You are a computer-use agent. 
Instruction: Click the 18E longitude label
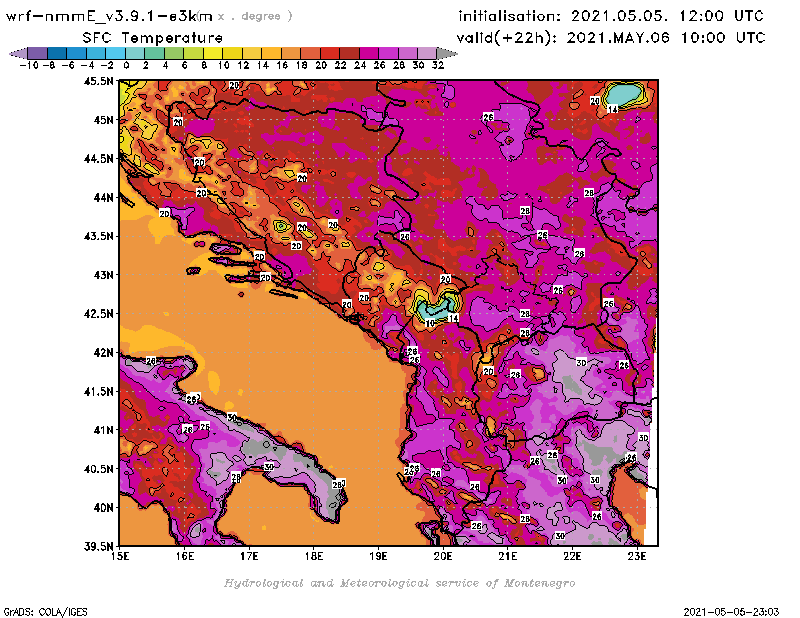click(314, 556)
